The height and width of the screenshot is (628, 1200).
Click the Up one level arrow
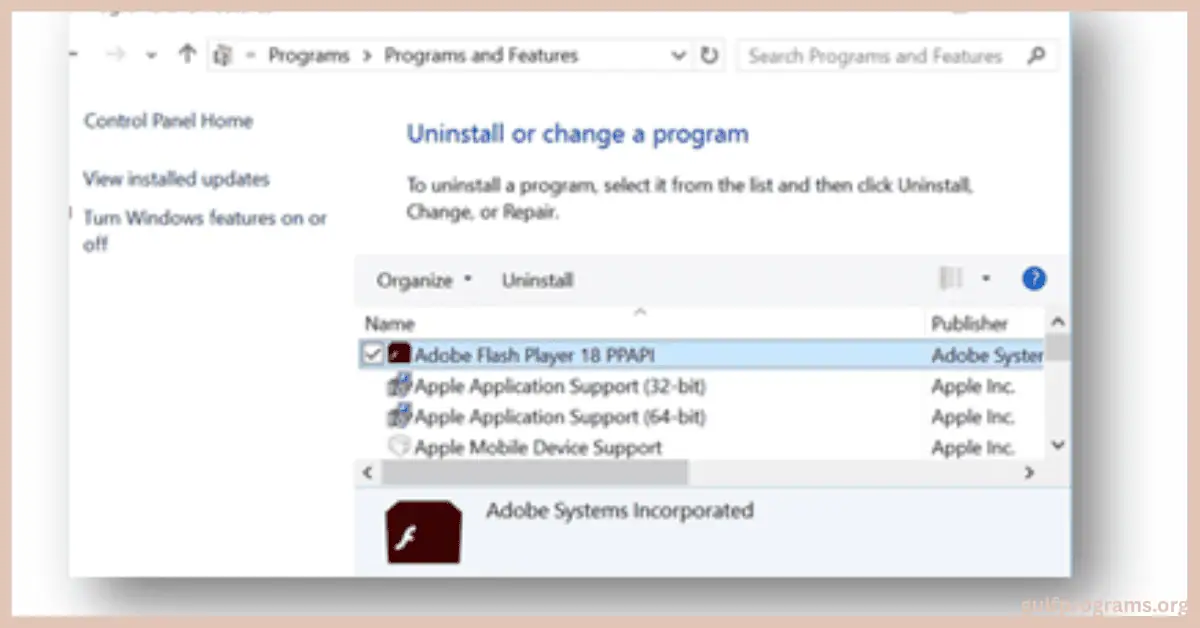[x=186, y=56]
